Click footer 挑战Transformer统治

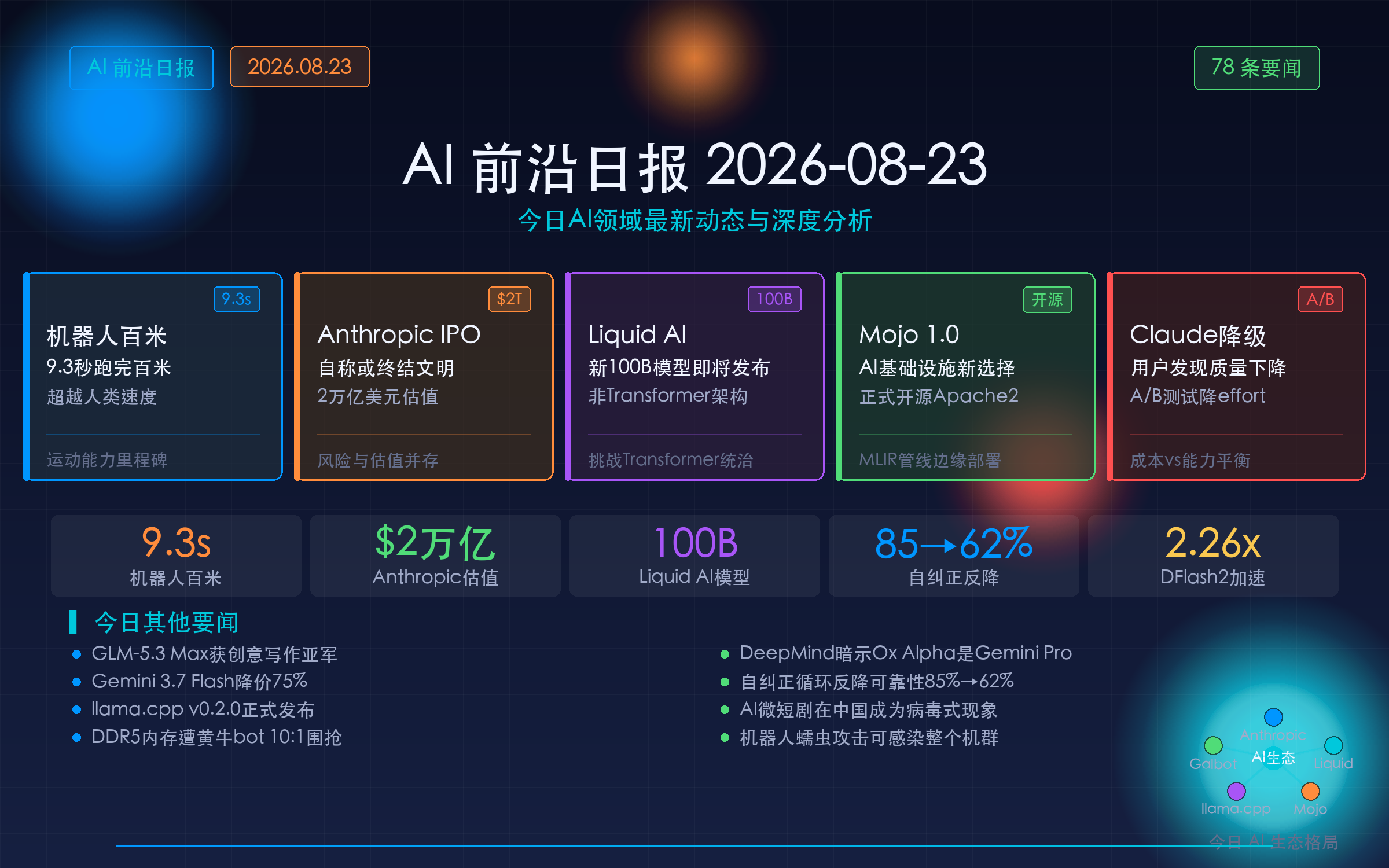tap(671, 460)
